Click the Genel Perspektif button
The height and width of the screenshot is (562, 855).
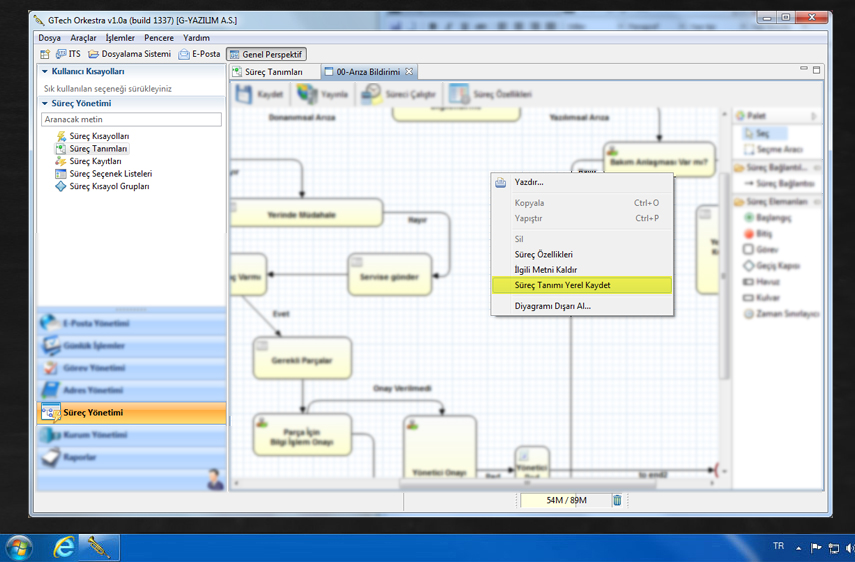point(266,54)
